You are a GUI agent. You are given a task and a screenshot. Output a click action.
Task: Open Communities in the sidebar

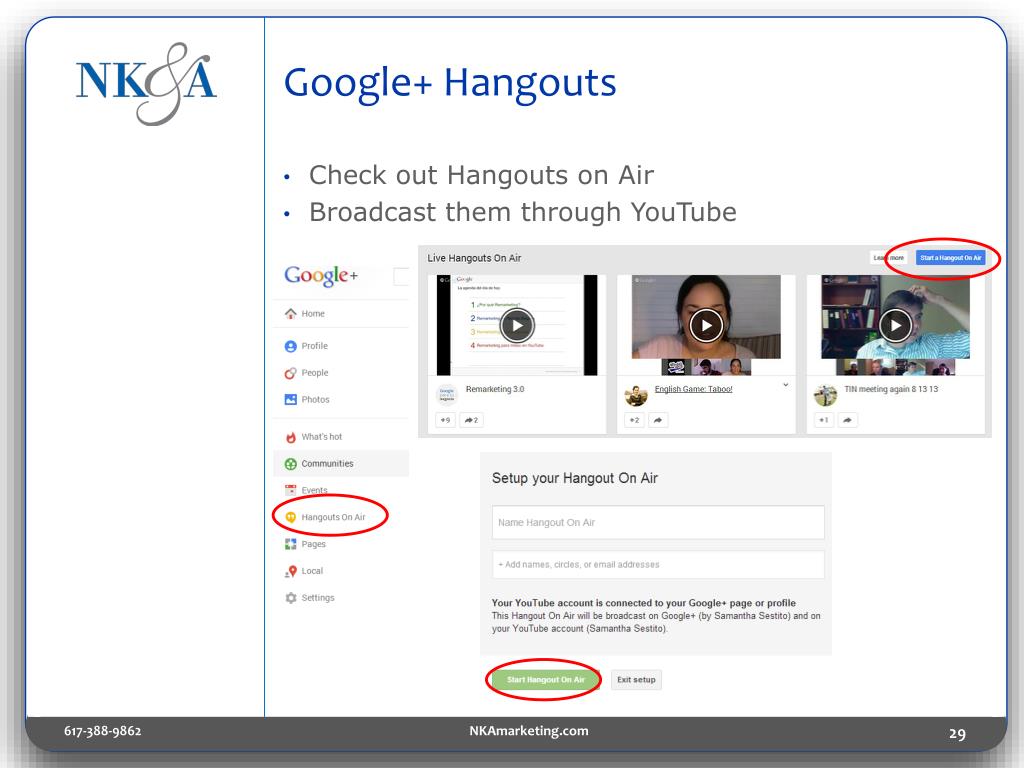point(341,464)
